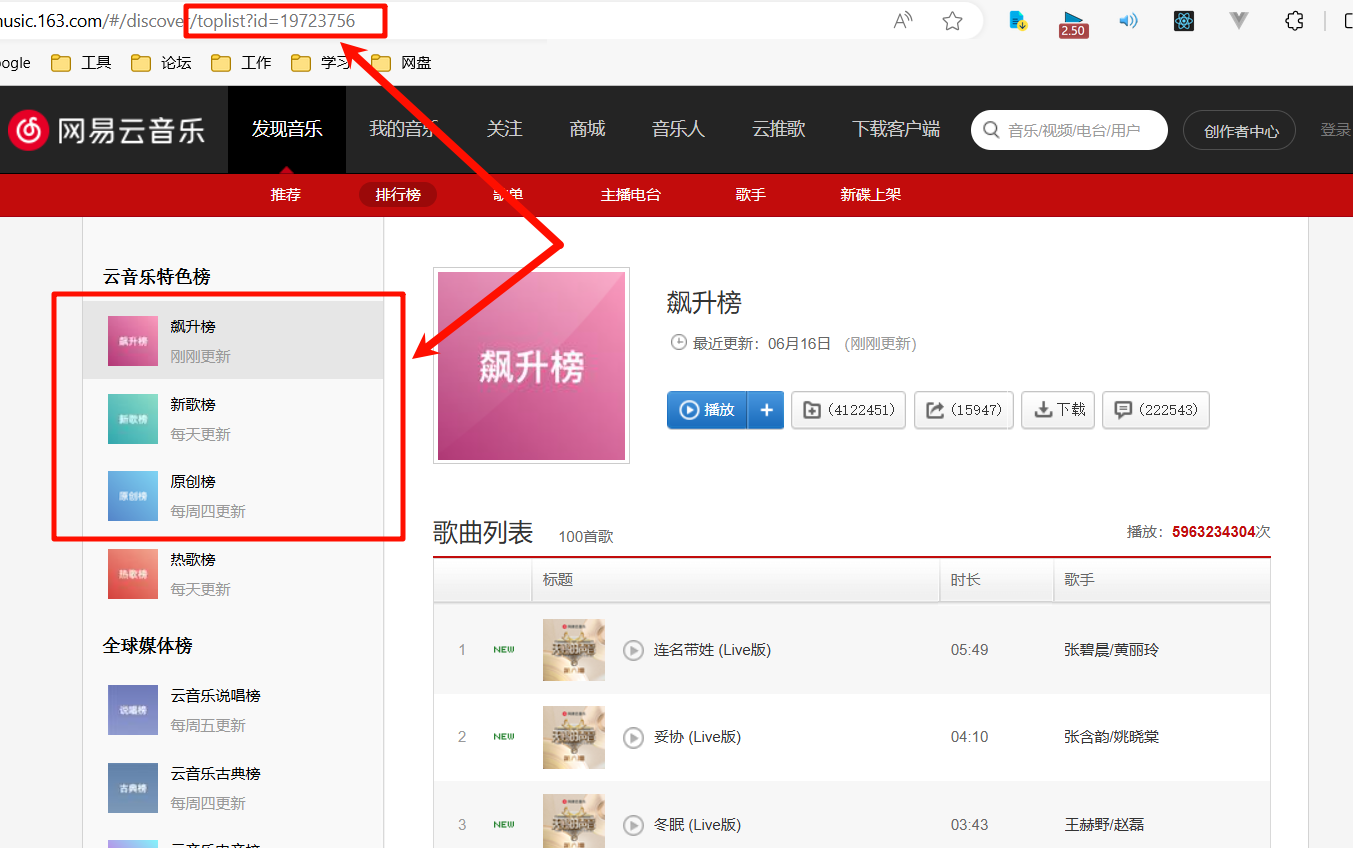
Task: Click the 下载 download button
Action: coord(1058,410)
